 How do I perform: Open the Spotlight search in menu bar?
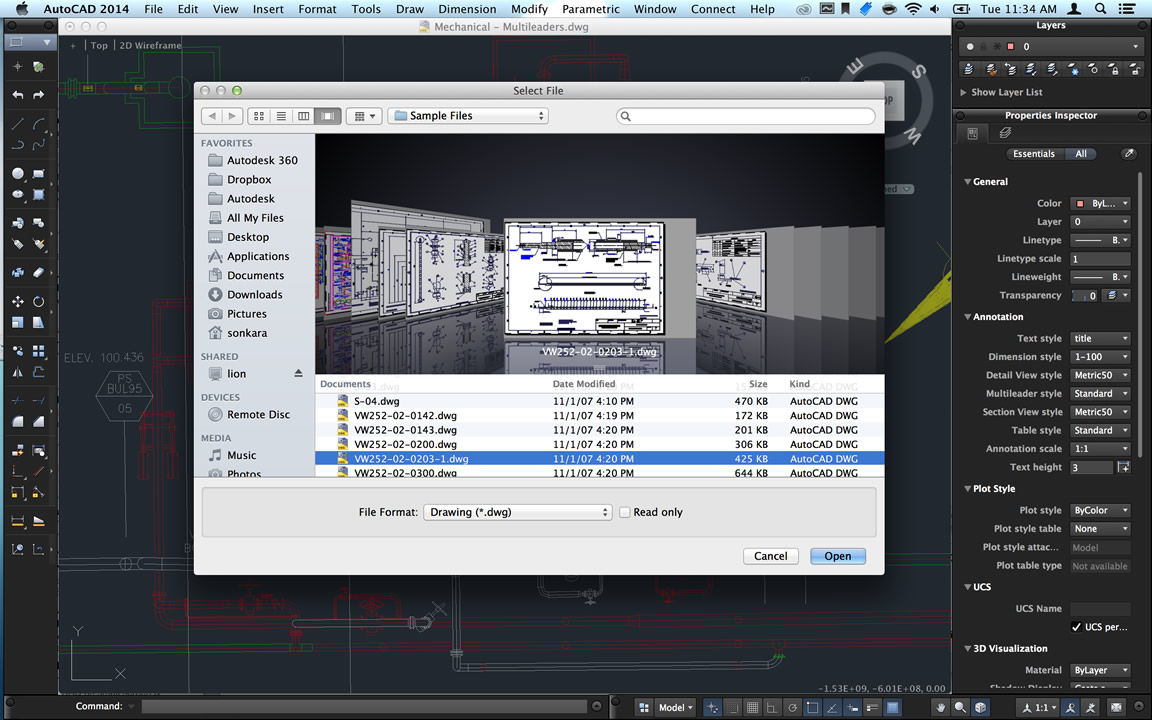pos(1100,9)
